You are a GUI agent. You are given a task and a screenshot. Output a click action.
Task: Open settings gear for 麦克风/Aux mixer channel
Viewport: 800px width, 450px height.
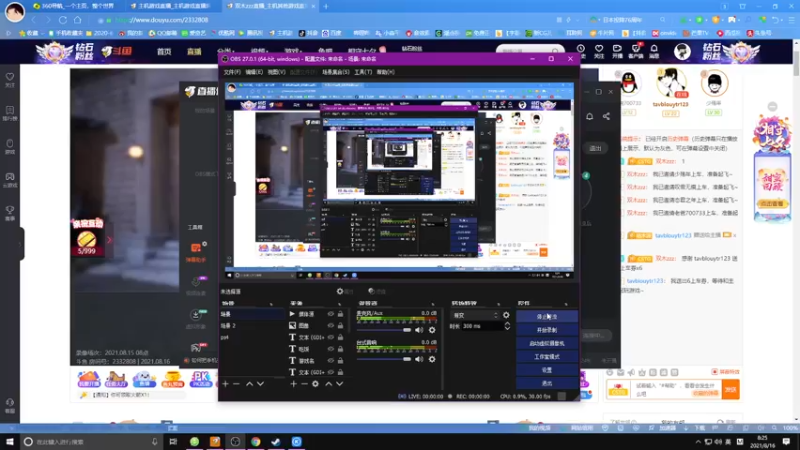[432, 330]
